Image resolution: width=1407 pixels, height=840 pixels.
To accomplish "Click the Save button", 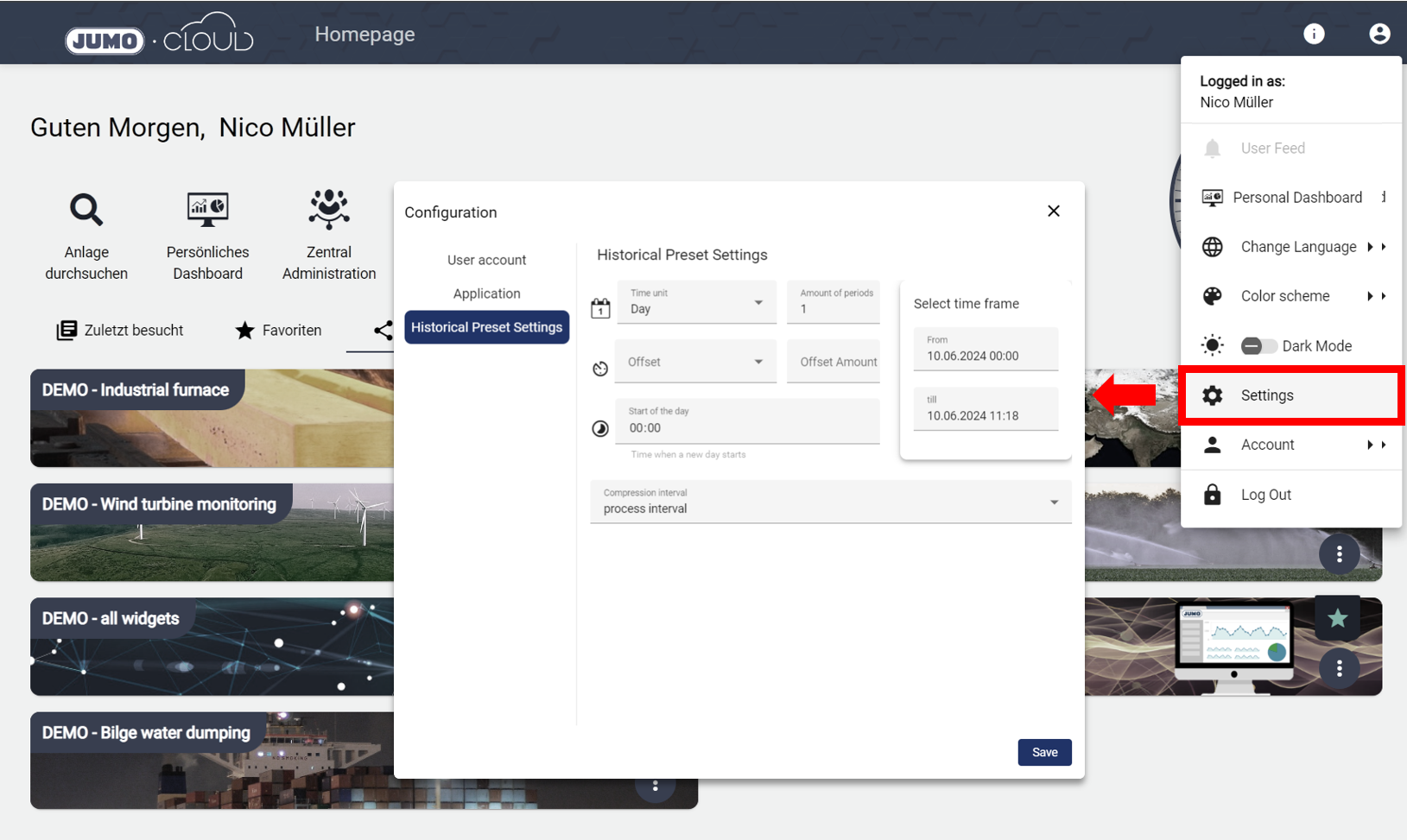I will 1044,752.
